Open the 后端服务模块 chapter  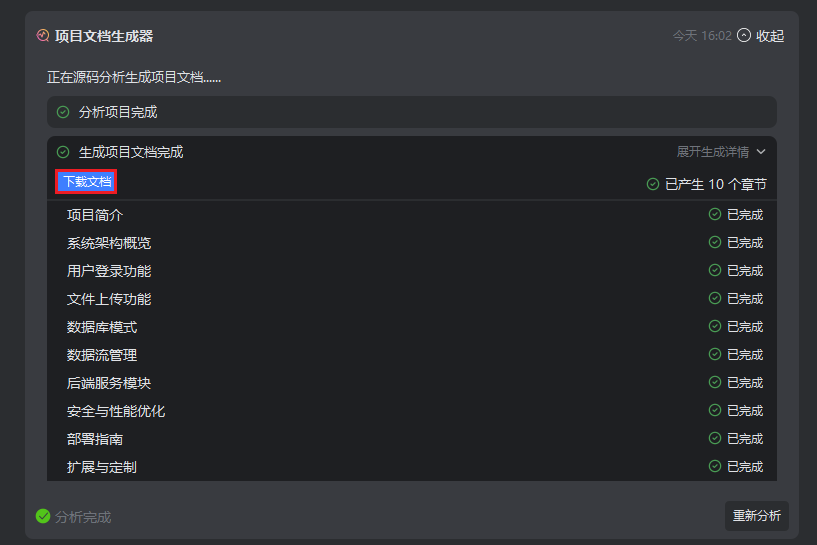(x=109, y=383)
